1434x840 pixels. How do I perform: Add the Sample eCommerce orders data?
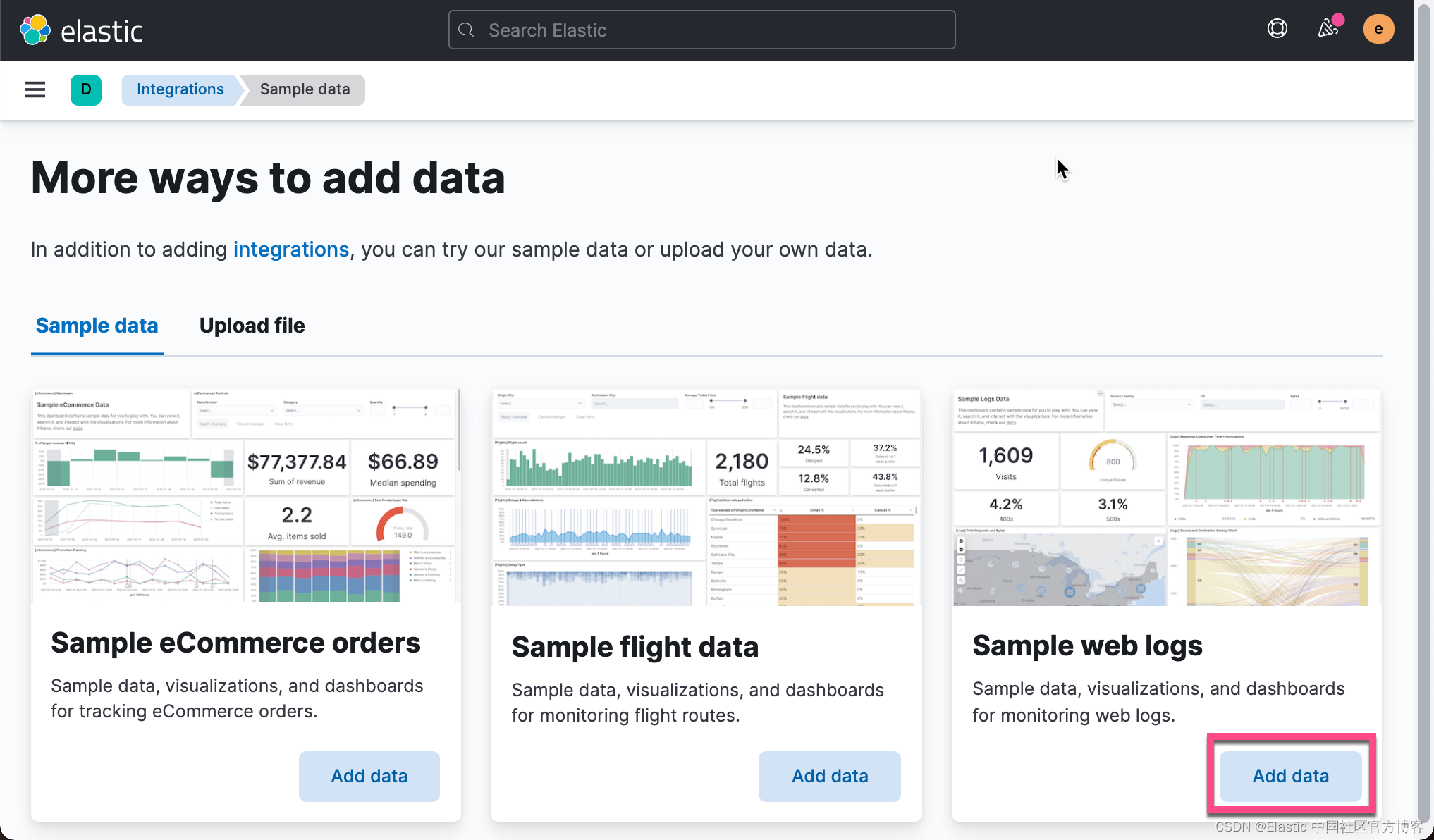coord(369,776)
